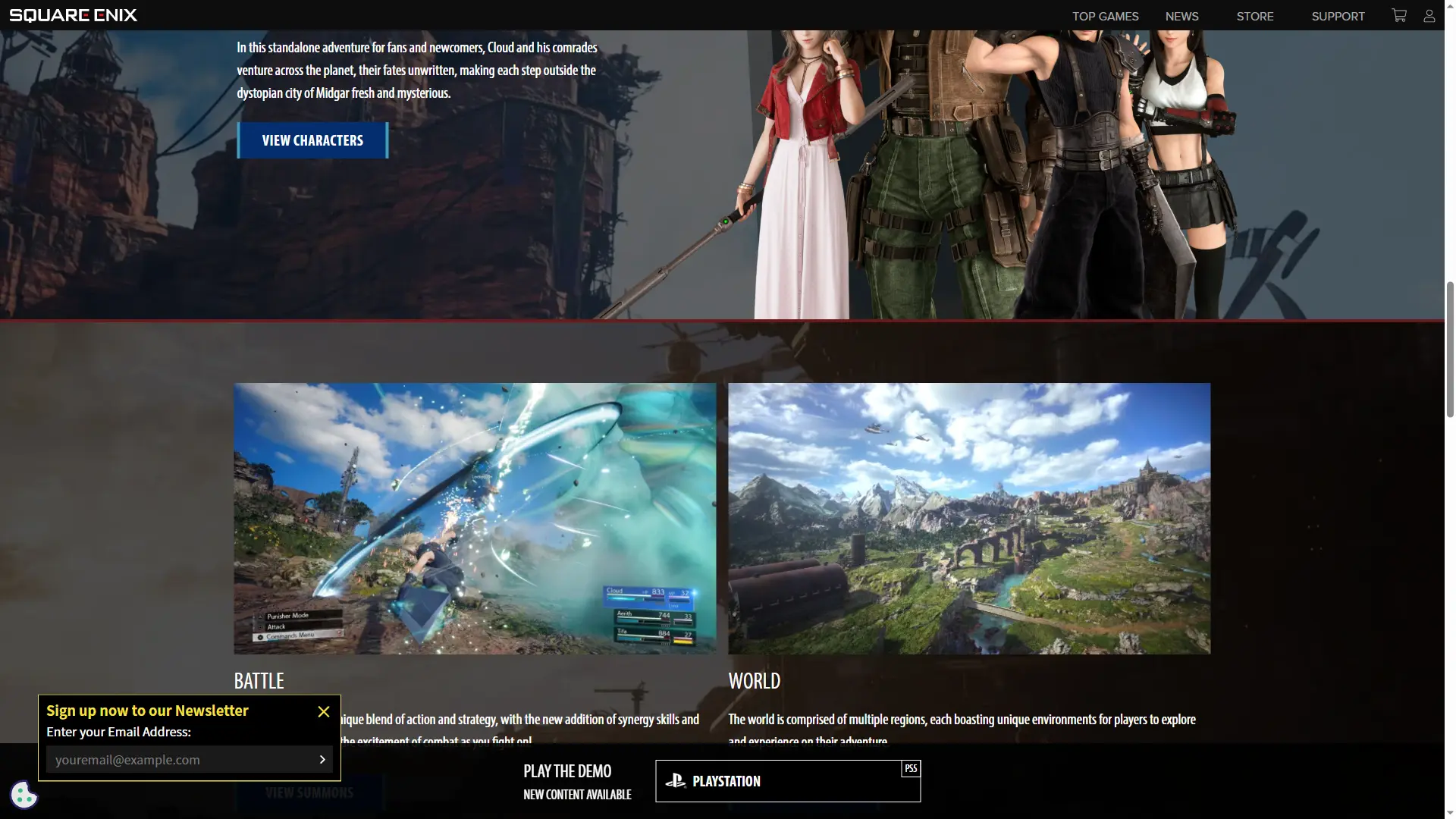Viewport: 1456px width, 819px height.
Task: Submit newsletter email with arrow
Action: pyautogui.click(x=322, y=759)
